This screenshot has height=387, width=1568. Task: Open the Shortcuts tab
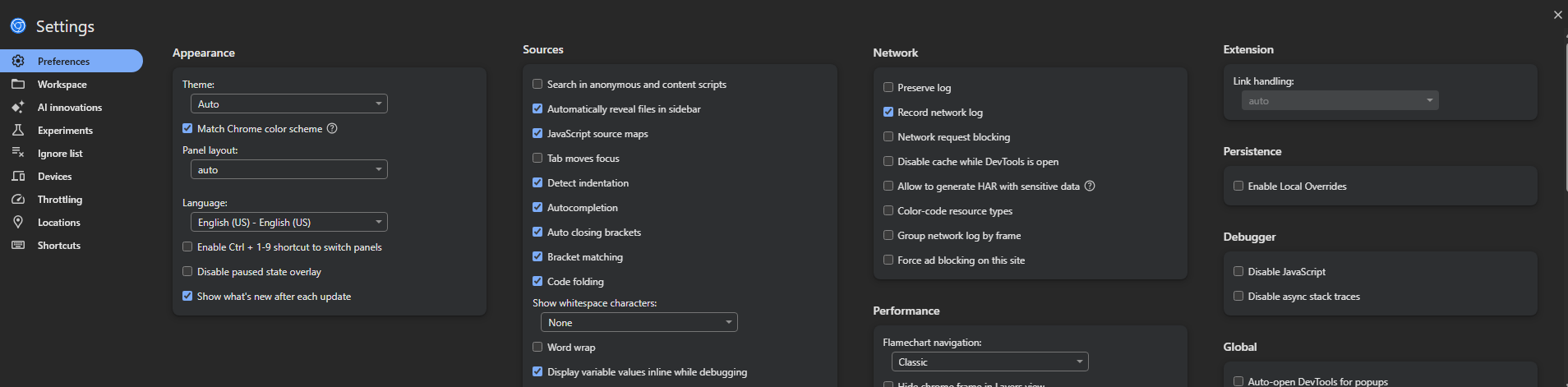[x=71, y=245]
